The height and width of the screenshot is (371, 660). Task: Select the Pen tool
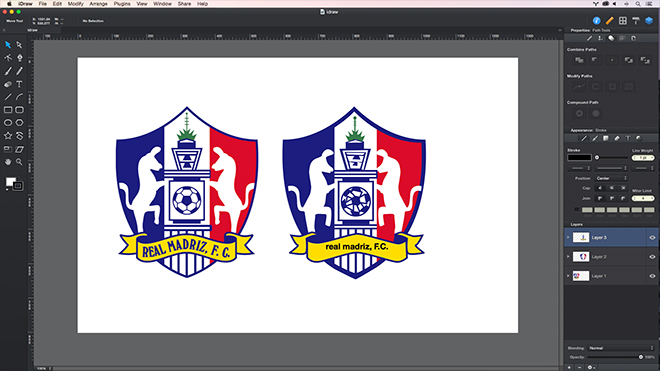19,58
